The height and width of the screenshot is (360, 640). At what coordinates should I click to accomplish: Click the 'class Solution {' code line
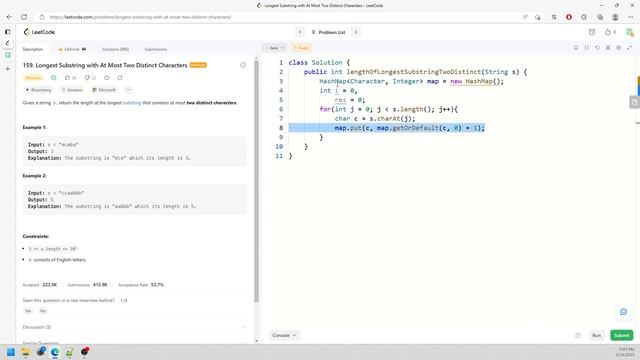tap(319, 62)
